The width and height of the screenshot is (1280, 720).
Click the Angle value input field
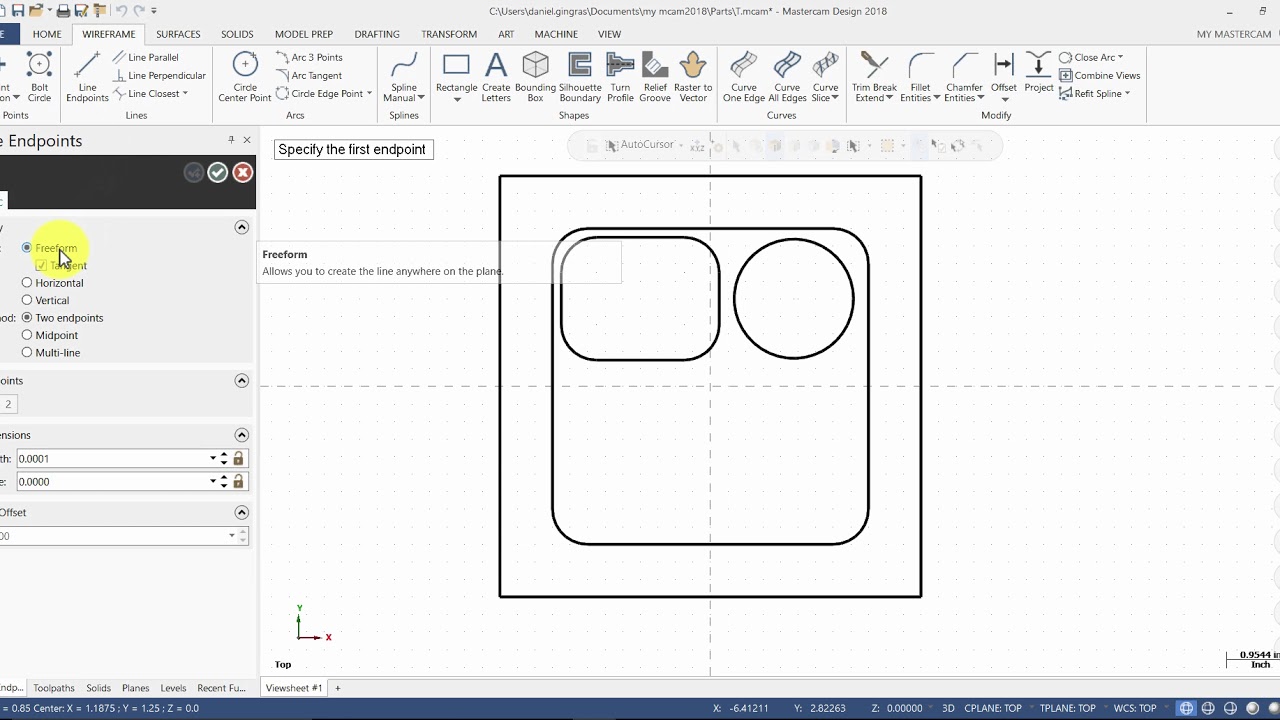tap(113, 482)
